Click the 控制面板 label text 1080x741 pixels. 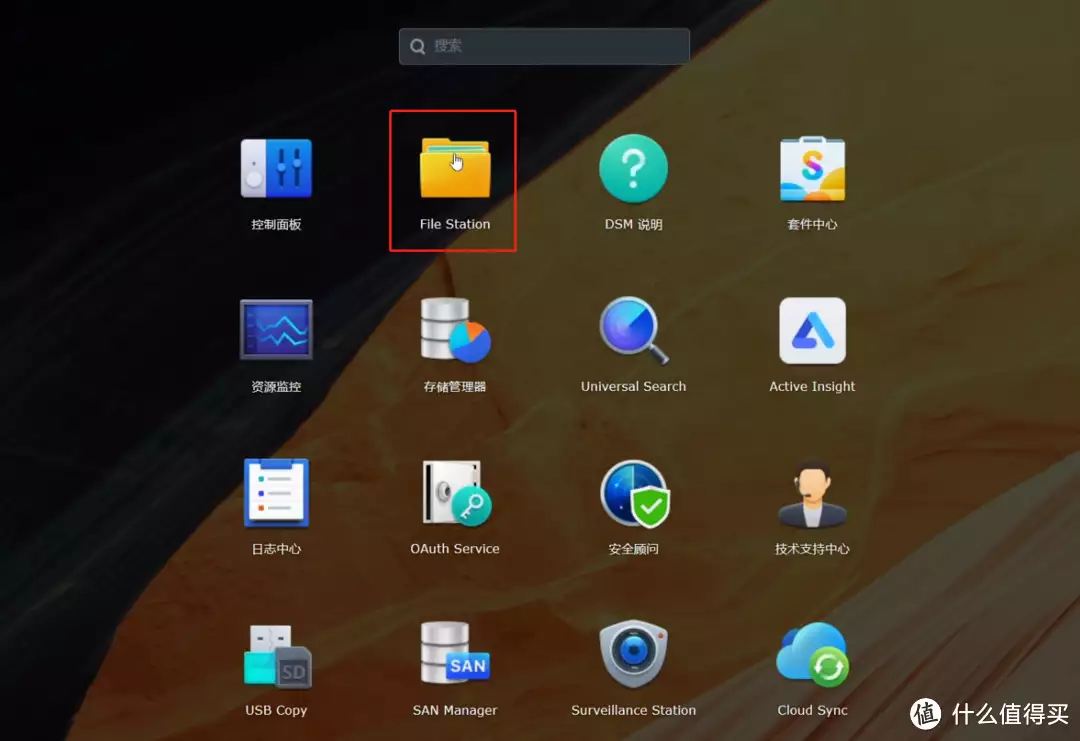[x=276, y=225]
